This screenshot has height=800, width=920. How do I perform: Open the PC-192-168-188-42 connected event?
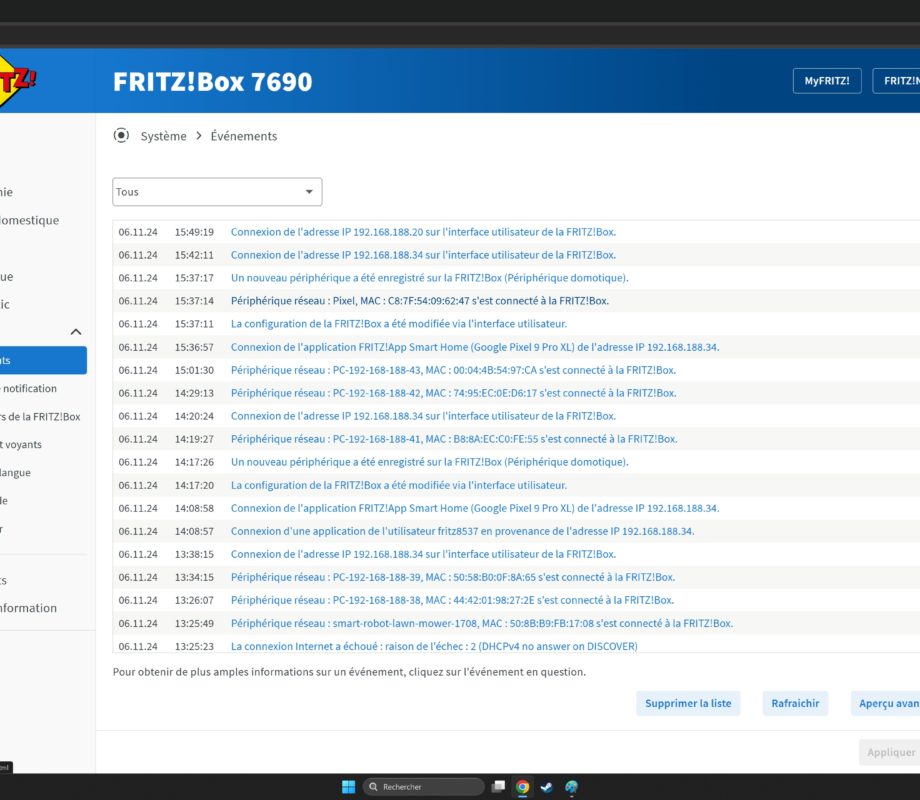pos(454,393)
